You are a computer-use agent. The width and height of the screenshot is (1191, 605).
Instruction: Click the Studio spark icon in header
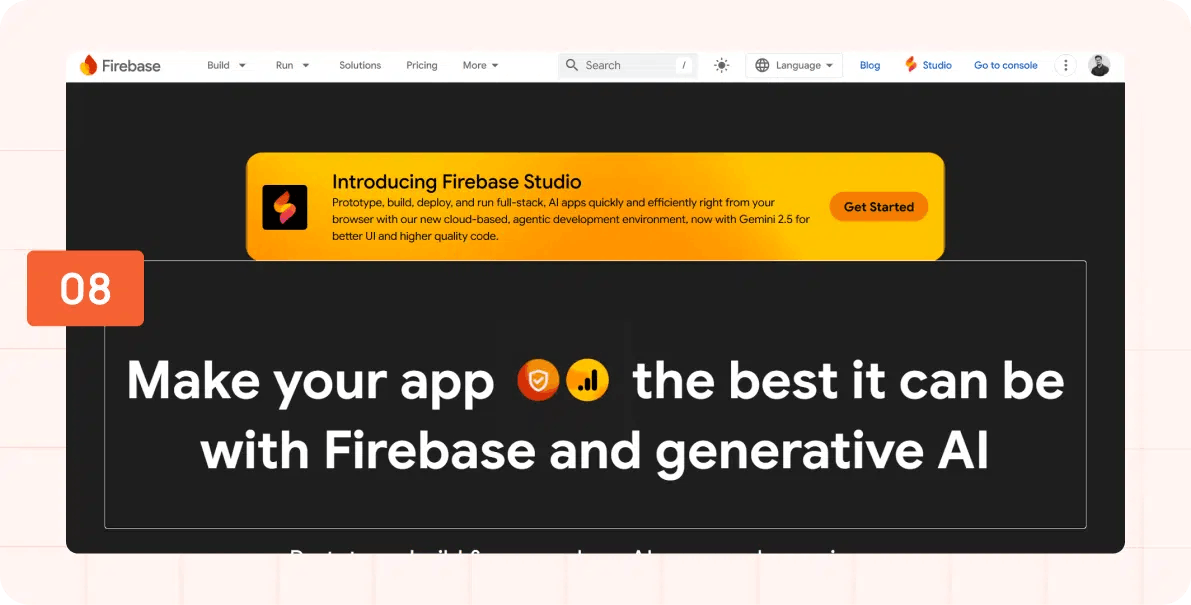[x=911, y=65]
